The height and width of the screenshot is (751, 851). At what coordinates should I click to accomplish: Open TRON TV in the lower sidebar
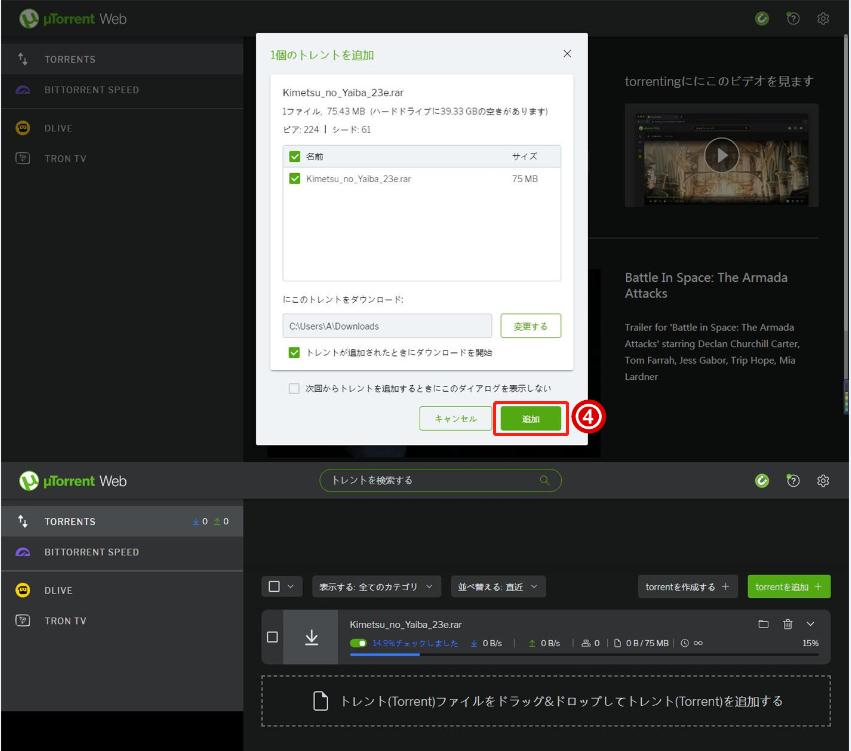click(65, 621)
